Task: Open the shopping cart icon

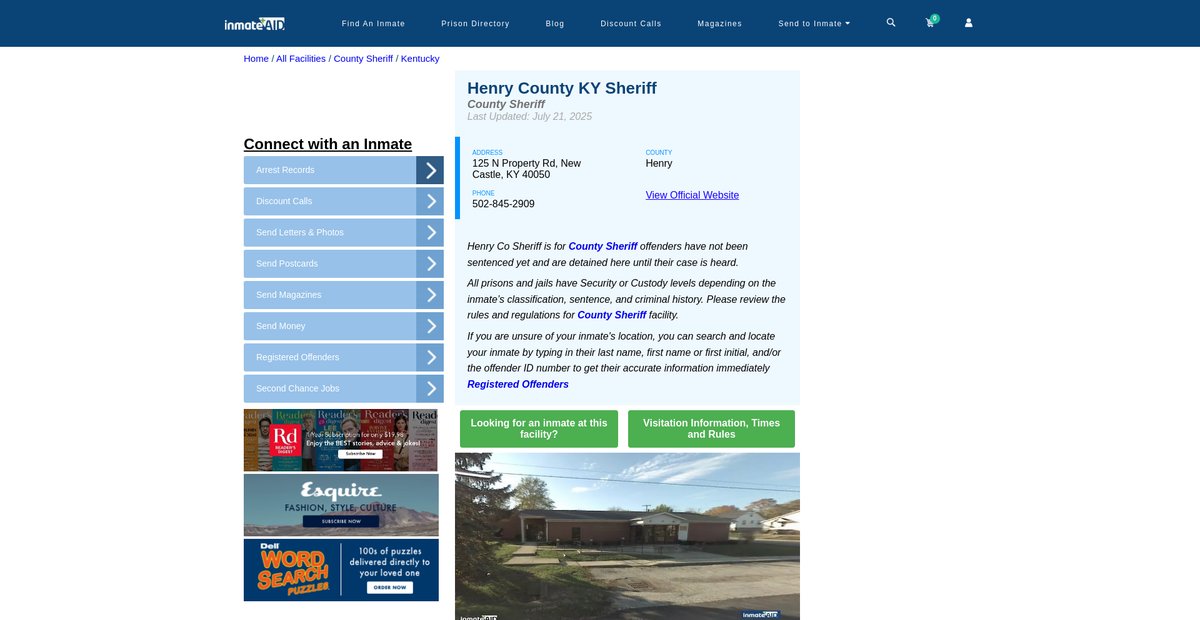Action: [x=930, y=23]
